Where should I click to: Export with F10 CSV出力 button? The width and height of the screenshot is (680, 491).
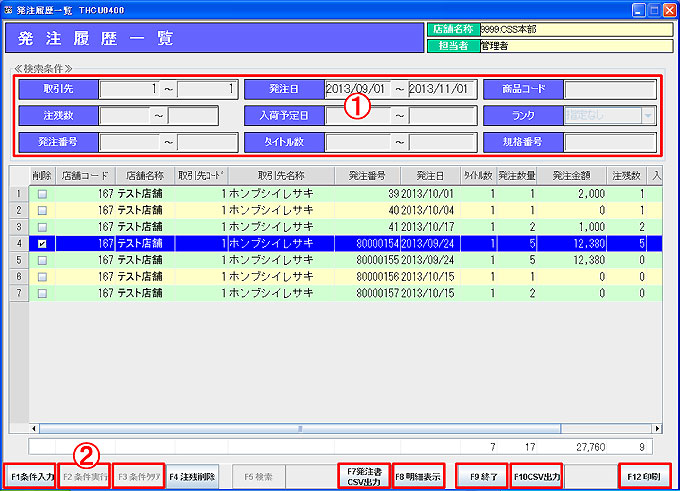537,476
